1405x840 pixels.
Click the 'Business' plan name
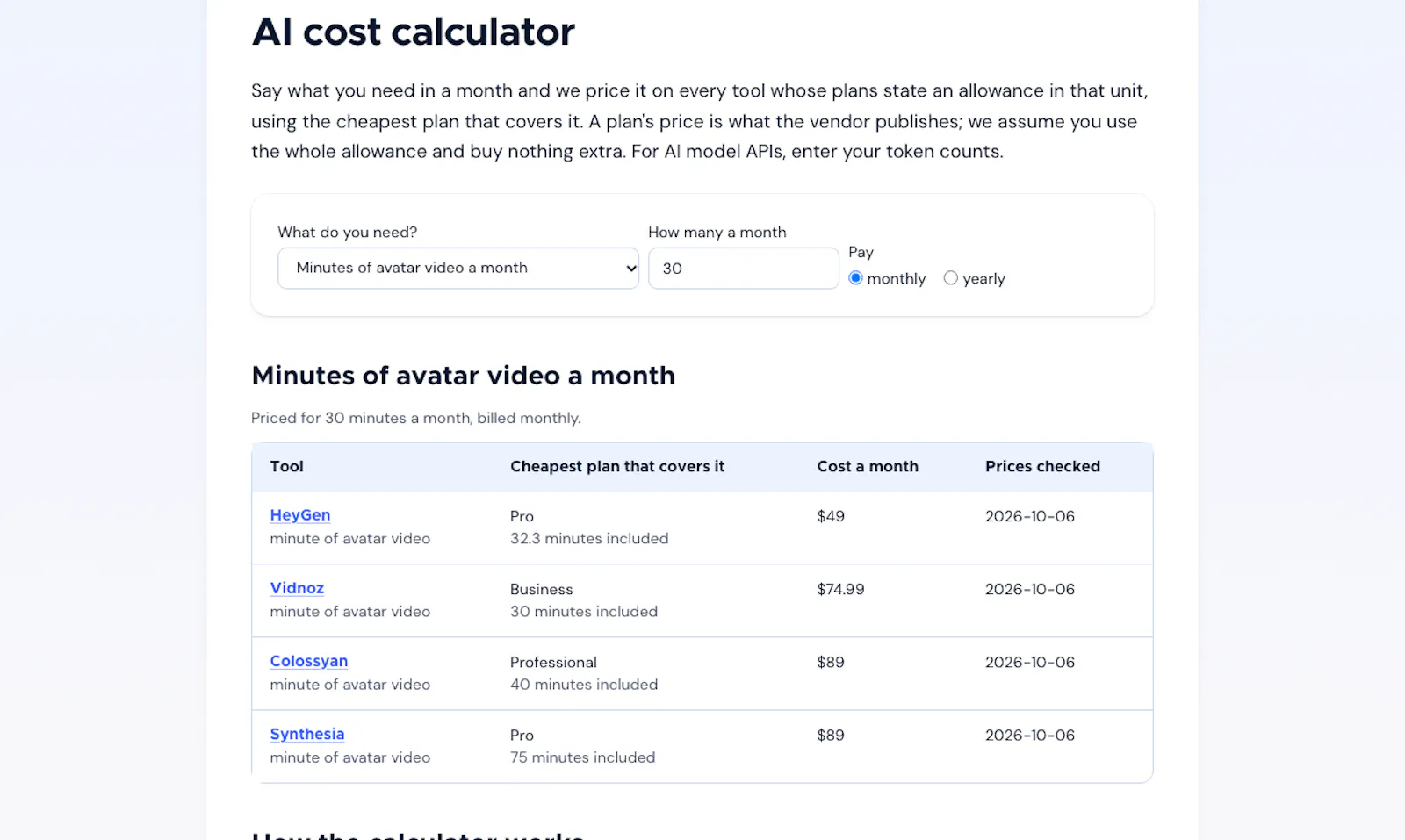542,589
